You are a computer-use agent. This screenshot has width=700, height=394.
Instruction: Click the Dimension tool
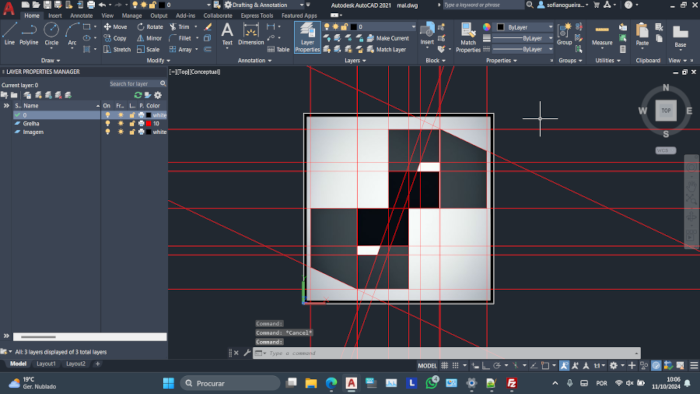251,34
